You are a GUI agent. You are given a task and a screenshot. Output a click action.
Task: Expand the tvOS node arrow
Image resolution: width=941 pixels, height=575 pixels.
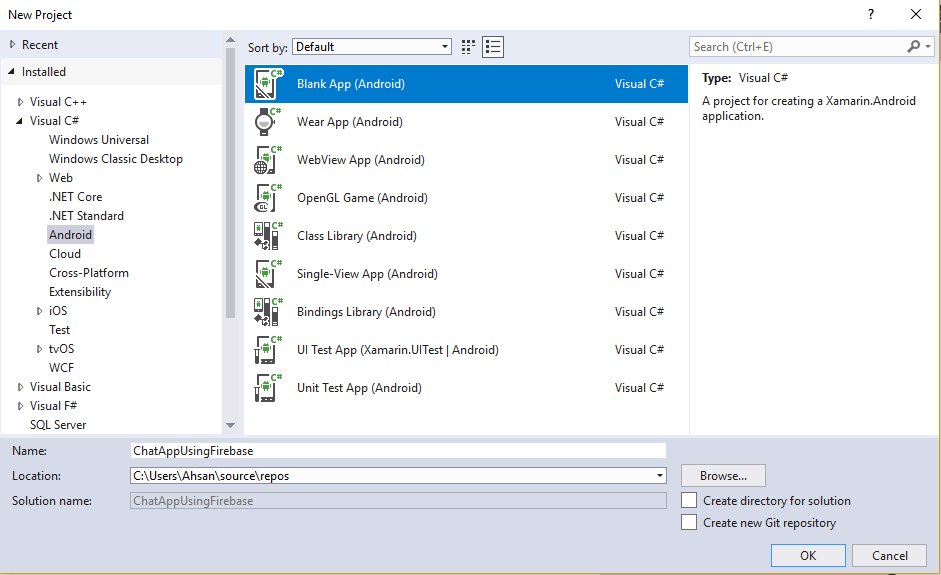point(40,349)
